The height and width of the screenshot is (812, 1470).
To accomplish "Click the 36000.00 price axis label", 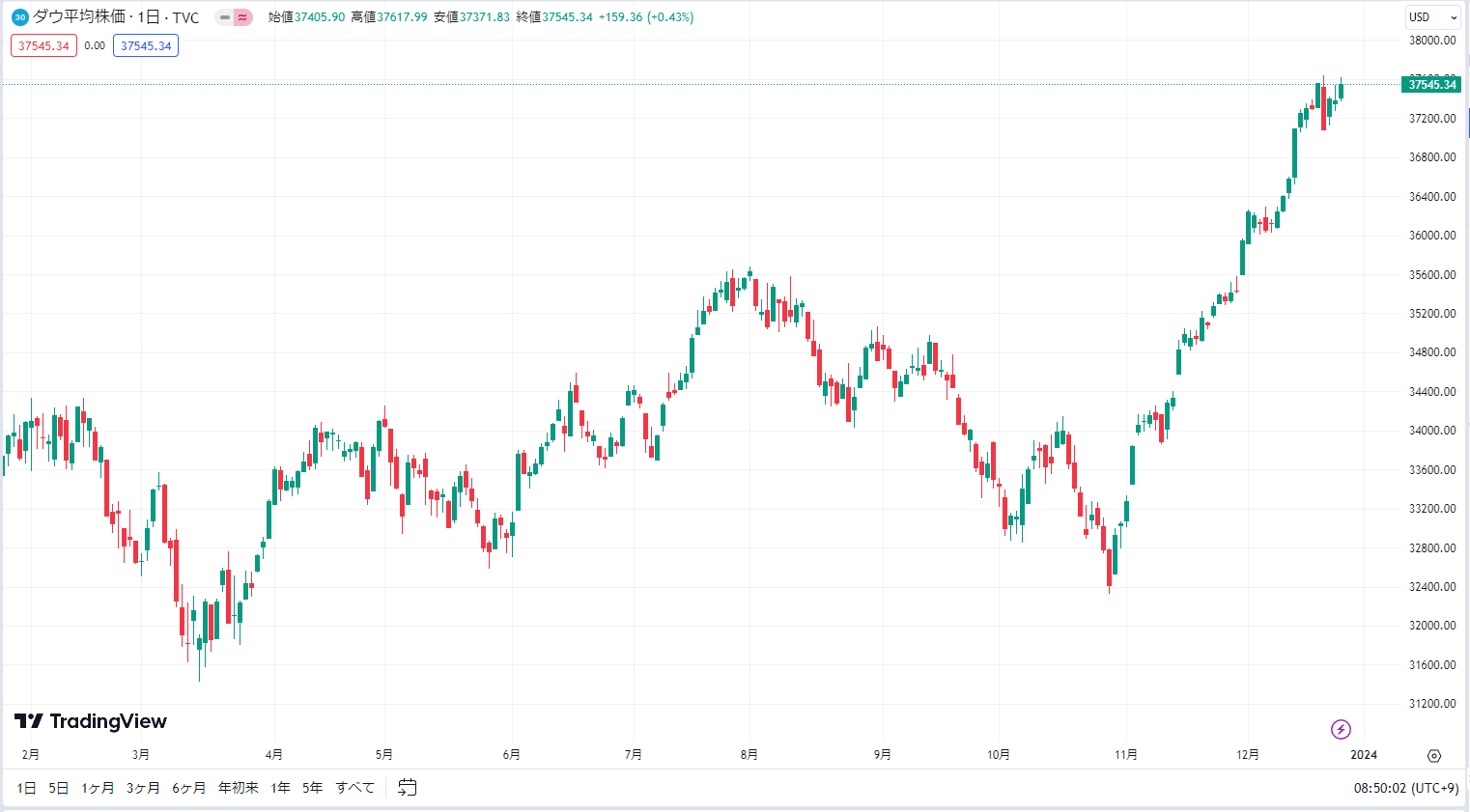I will coord(1432,236).
